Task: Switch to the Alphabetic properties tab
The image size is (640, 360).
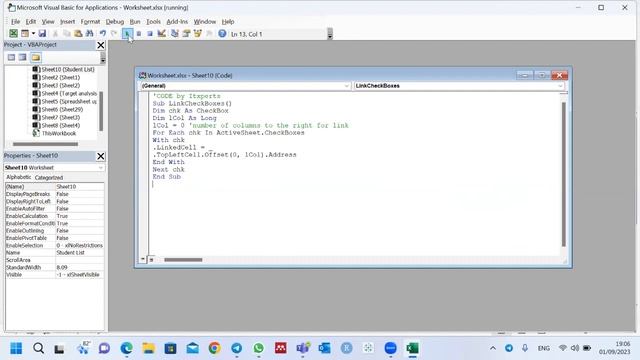Action: [x=18, y=177]
